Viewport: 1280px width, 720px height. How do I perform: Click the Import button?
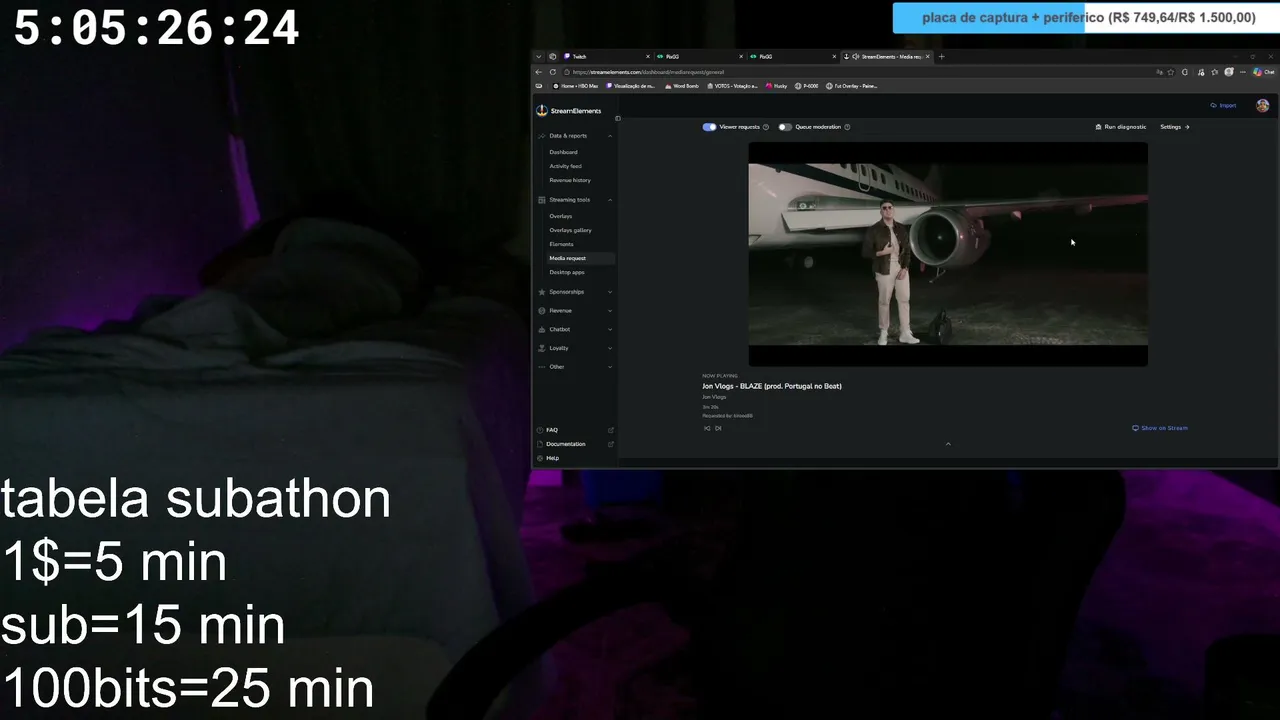(1223, 105)
